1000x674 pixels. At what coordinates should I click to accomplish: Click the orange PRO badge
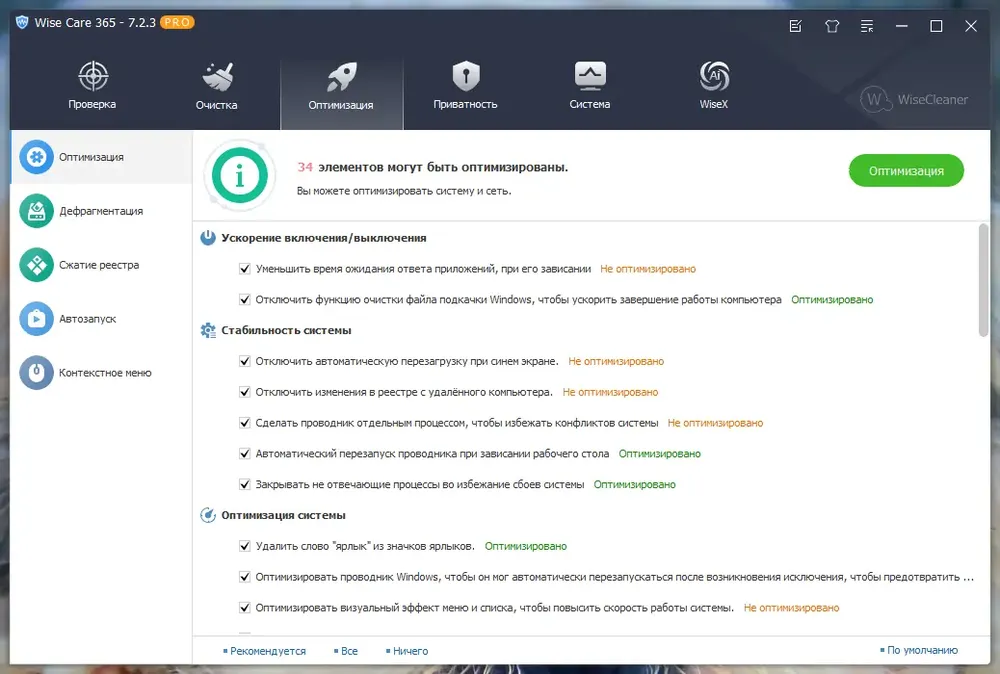click(x=177, y=22)
